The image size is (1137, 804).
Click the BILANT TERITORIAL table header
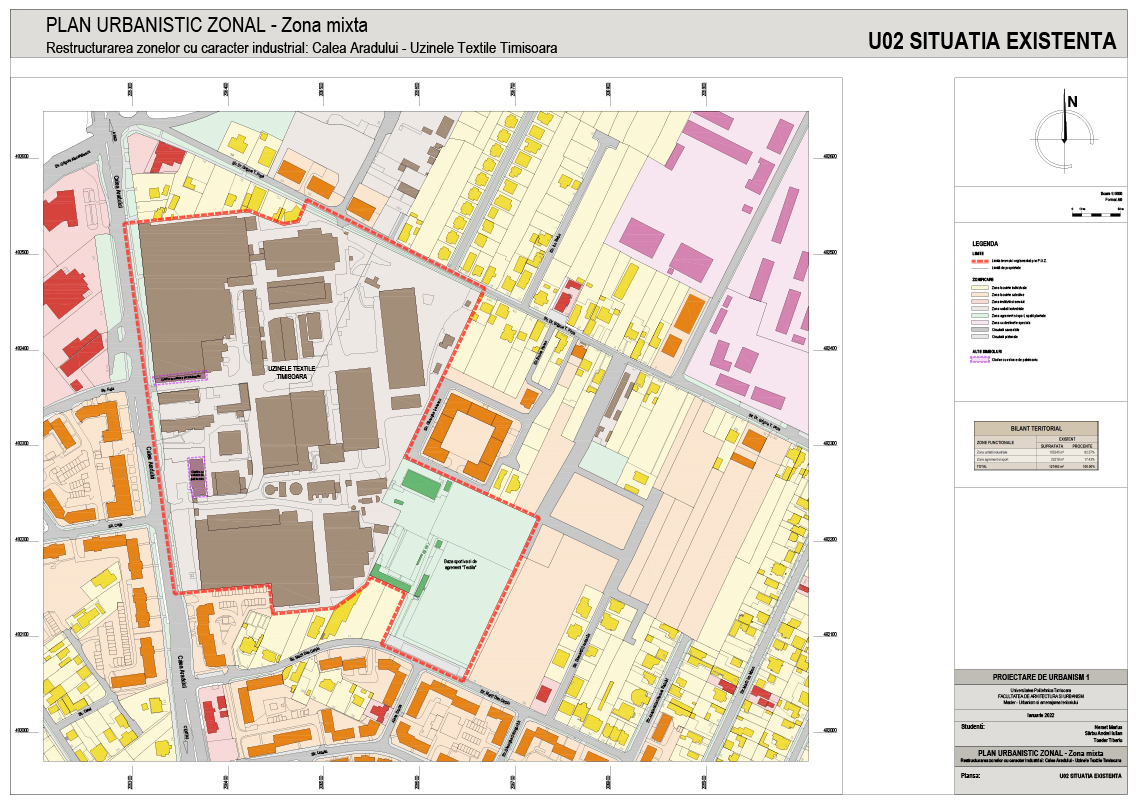[x=1035, y=427]
